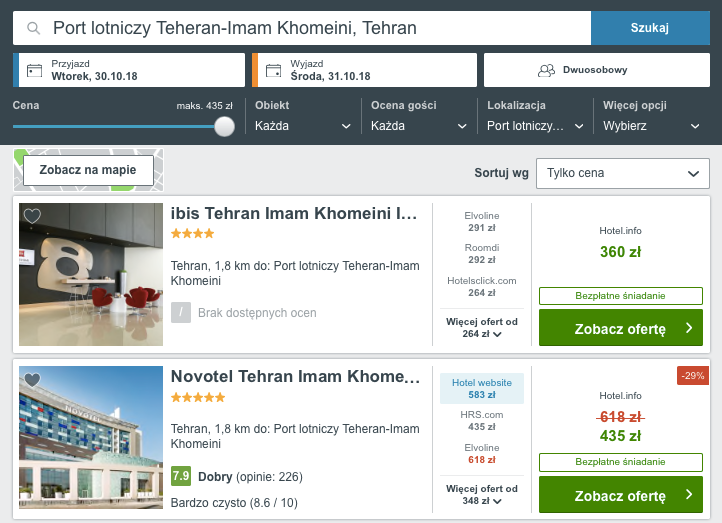Viewport: 722px width, 523px height.
Task: Open the Lokalizacja filter dropdown
Action: 536,126
